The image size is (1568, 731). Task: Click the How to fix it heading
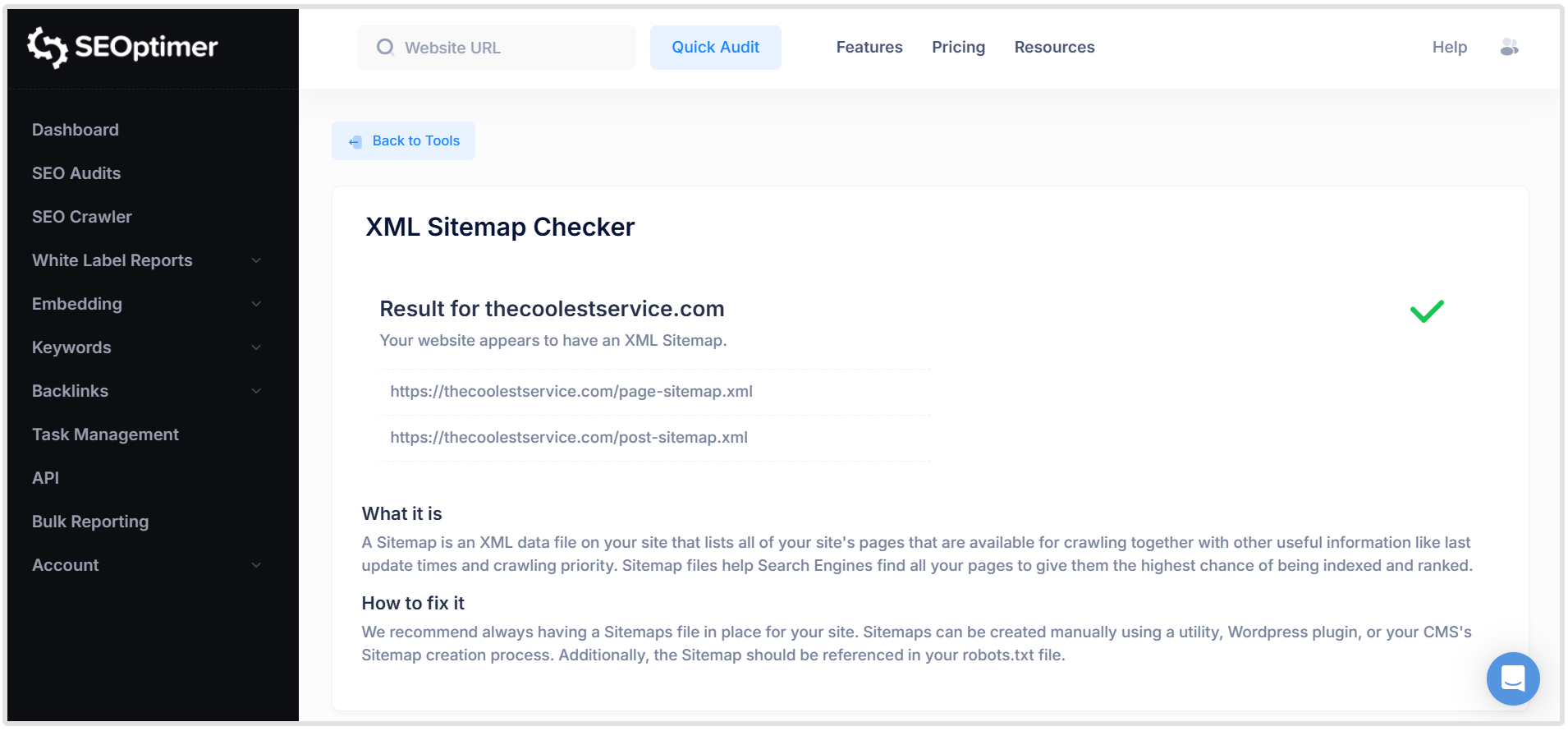click(x=413, y=604)
